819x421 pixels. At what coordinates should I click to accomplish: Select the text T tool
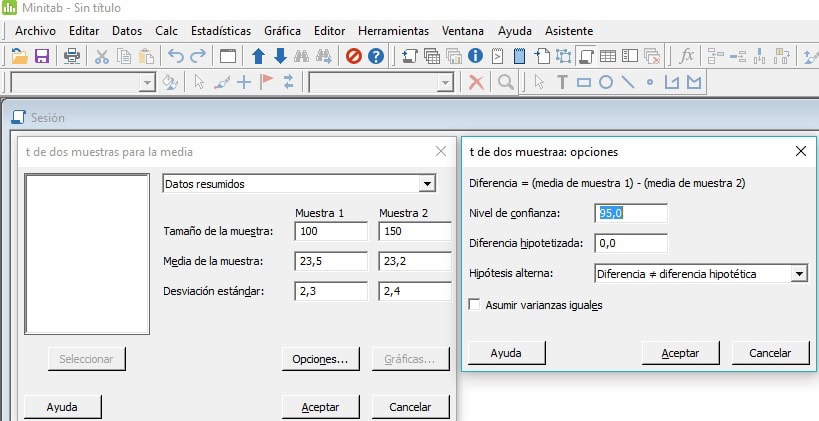point(562,82)
